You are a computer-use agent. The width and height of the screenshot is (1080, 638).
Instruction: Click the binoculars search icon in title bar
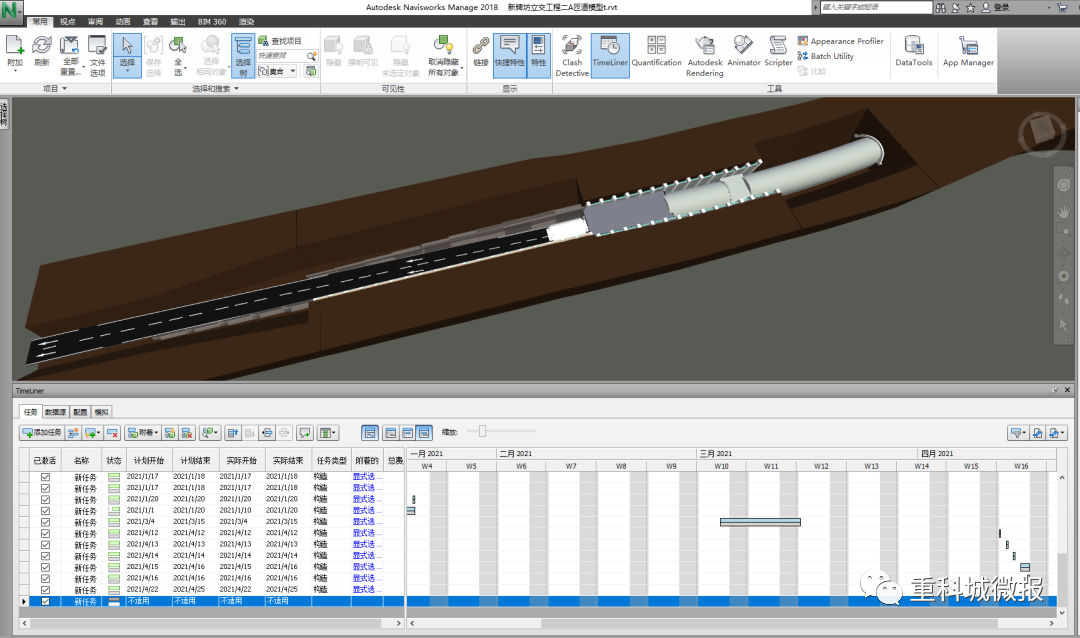tap(940, 8)
